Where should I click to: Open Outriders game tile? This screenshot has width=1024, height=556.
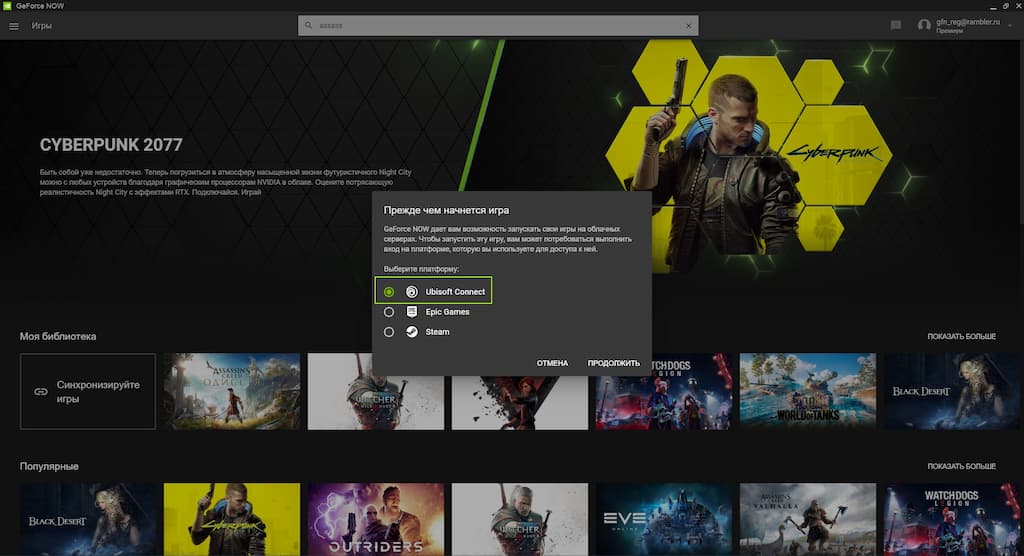(376, 519)
